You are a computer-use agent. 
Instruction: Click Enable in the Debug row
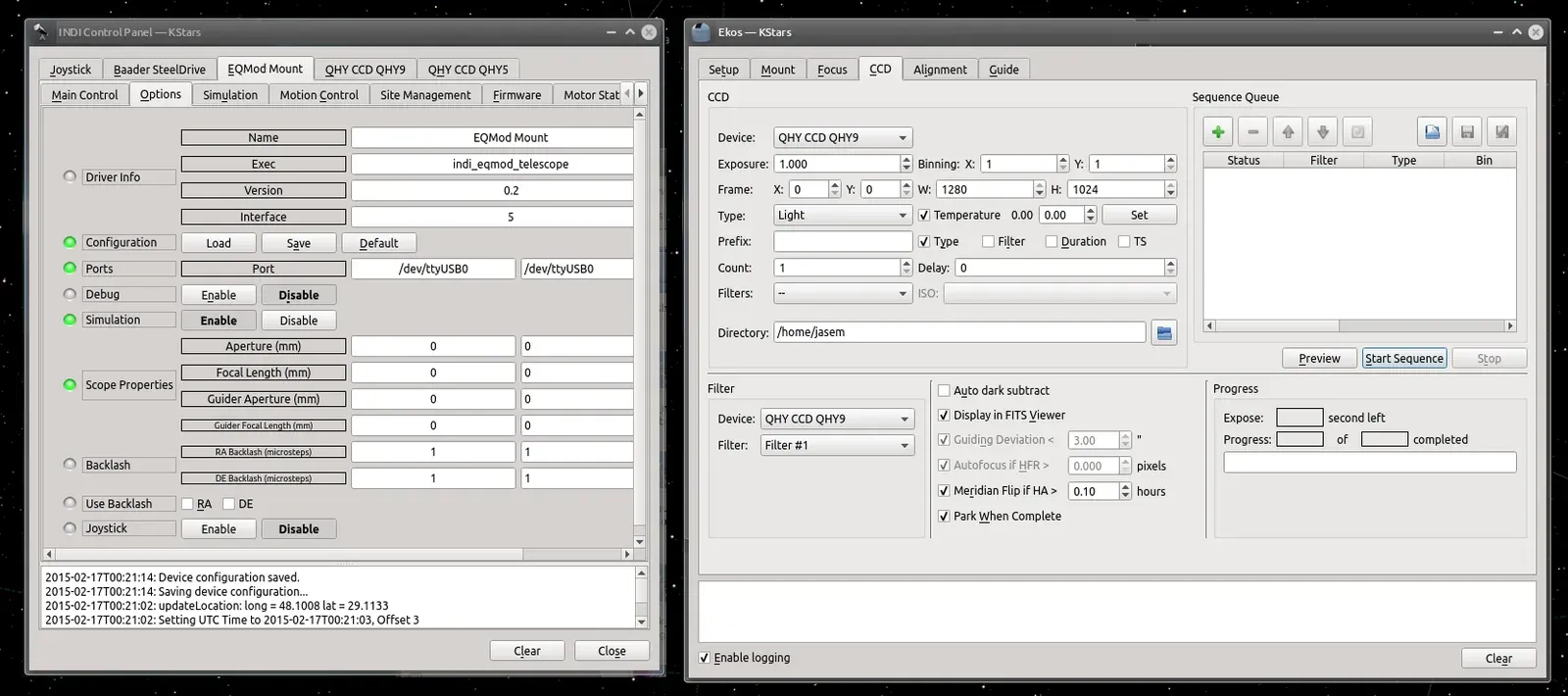tap(219, 295)
